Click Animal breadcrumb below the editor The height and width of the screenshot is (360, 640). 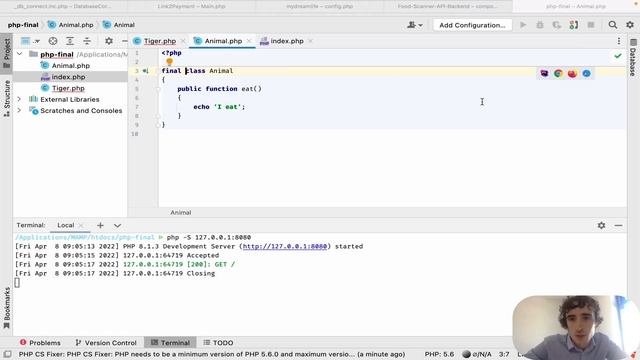tap(180, 212)
